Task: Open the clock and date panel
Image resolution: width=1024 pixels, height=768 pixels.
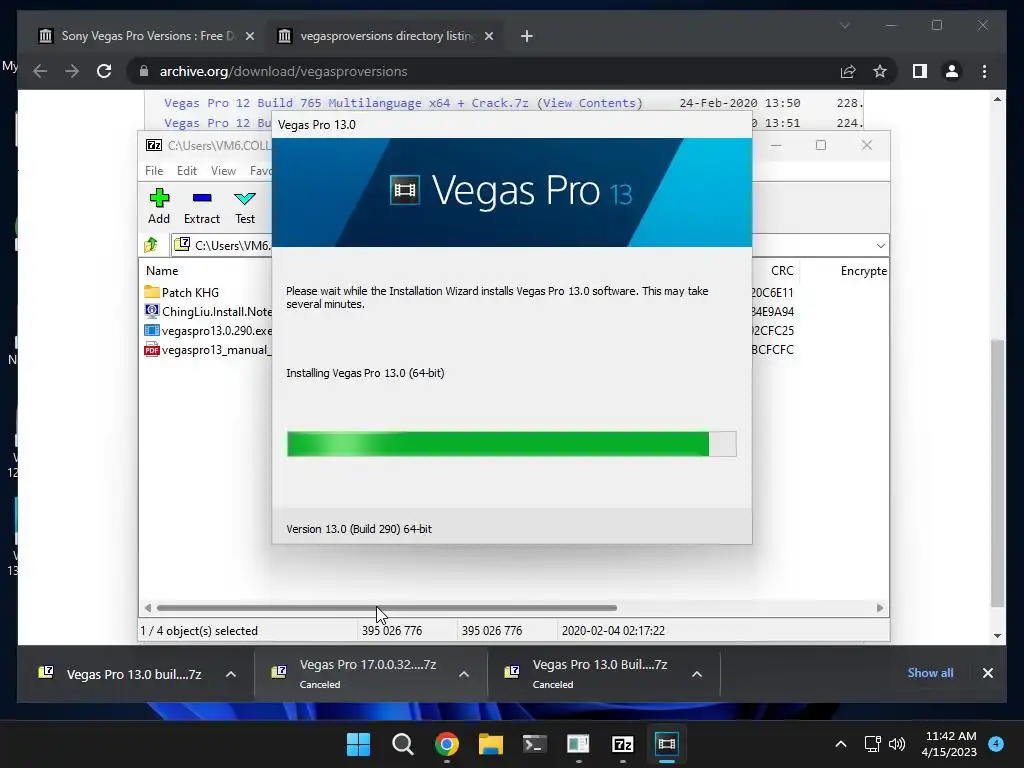Action: 949,744
